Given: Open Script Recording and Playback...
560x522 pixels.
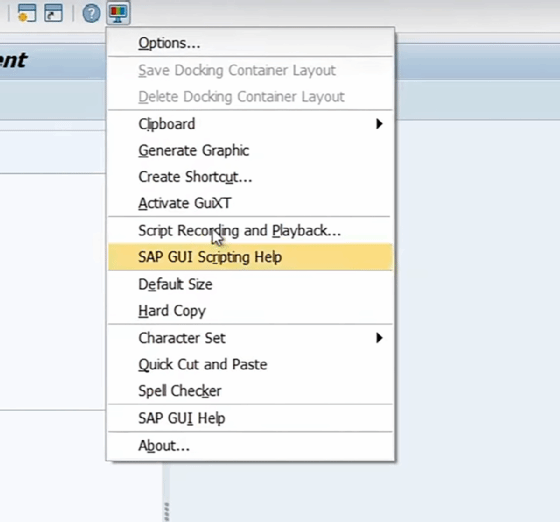Looking at the screenshot, I should tap(250, 230).
